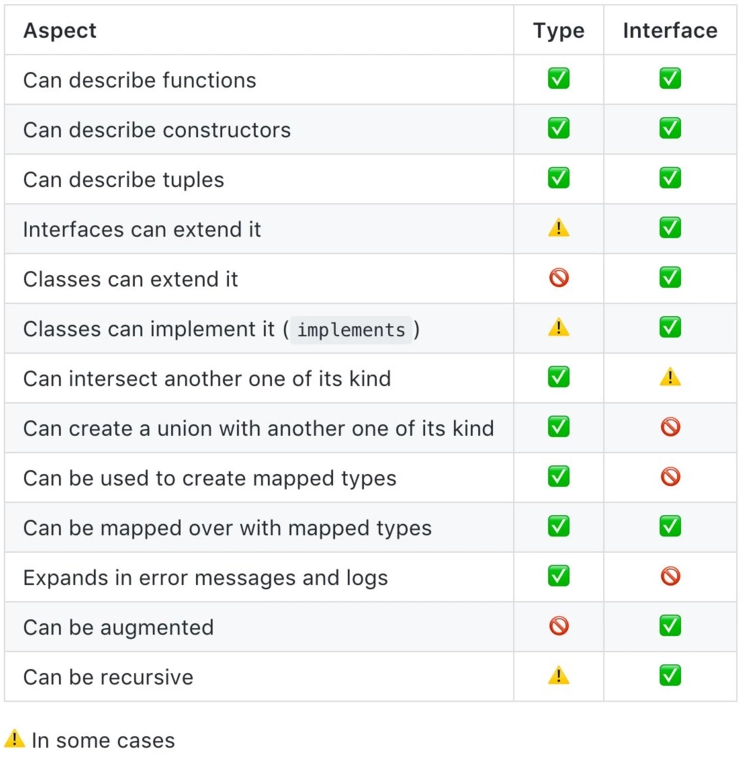Click the Type warning icon for 'Can be recursive'
The image size is (743, 777).
point(559,675)
